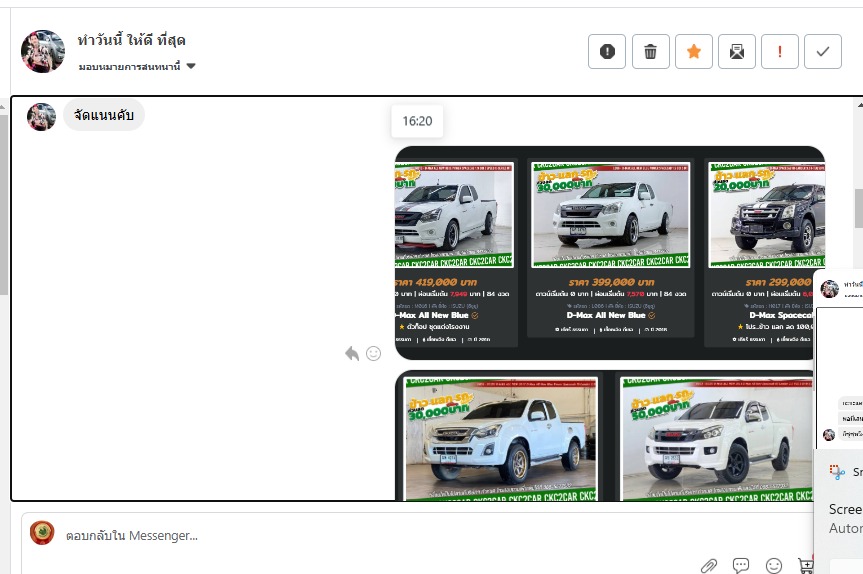863x574 pixels.
Task: Delete the conversation with the trash icon
Action: click(651, 51)
